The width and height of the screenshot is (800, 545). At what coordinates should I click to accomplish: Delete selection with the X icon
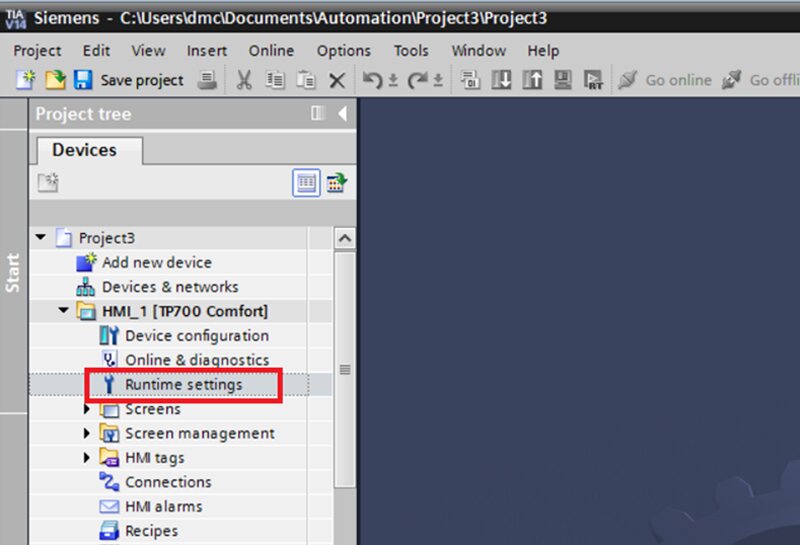[337, 81]
